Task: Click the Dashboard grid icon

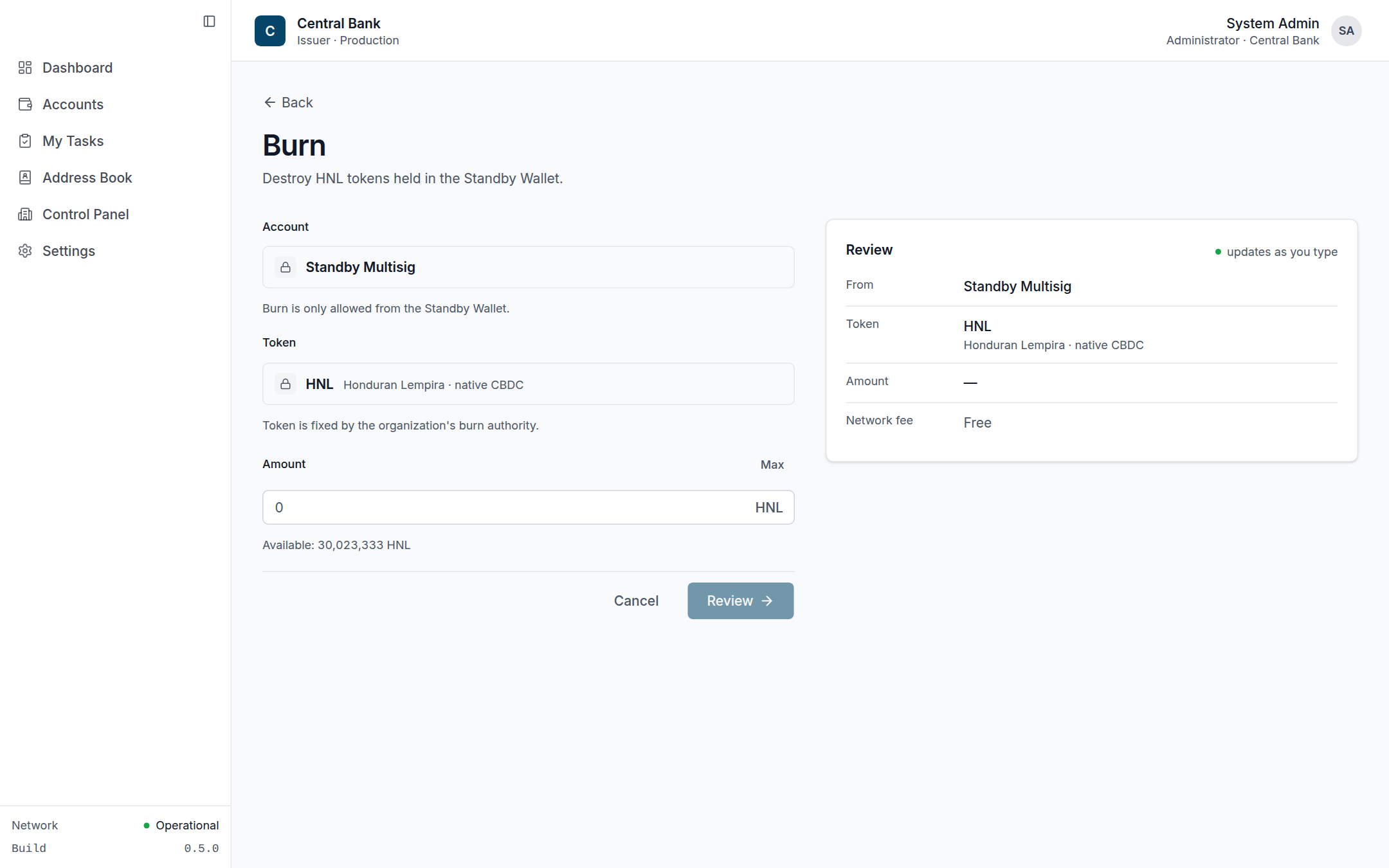Action: coord(25,68)
